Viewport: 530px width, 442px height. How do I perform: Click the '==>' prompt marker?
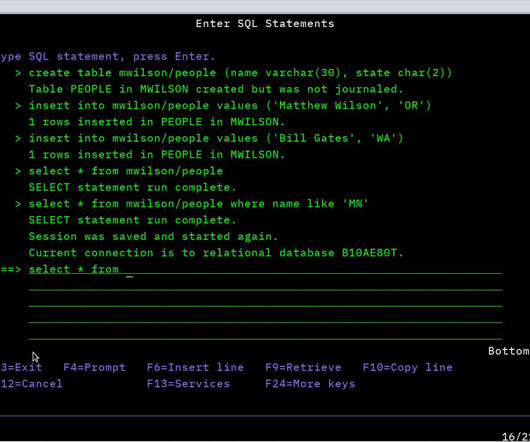point(11,269)
